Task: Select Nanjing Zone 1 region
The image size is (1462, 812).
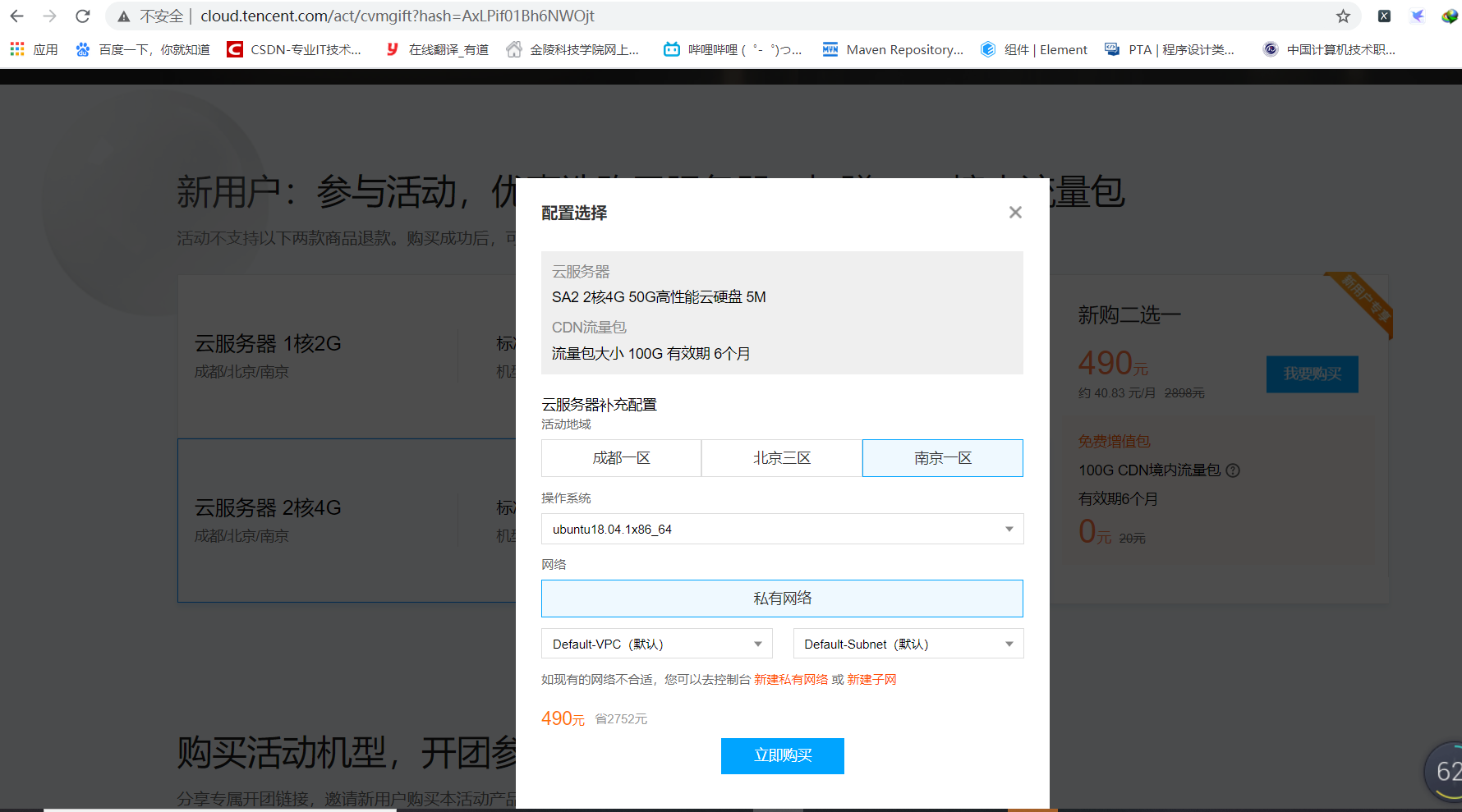Action: [x=943, y=458]
